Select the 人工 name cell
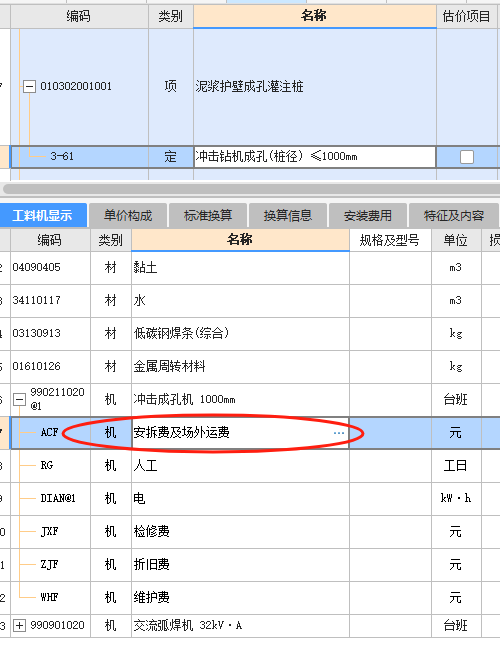This screenshot has width=500, height=645. coord(240,466)
